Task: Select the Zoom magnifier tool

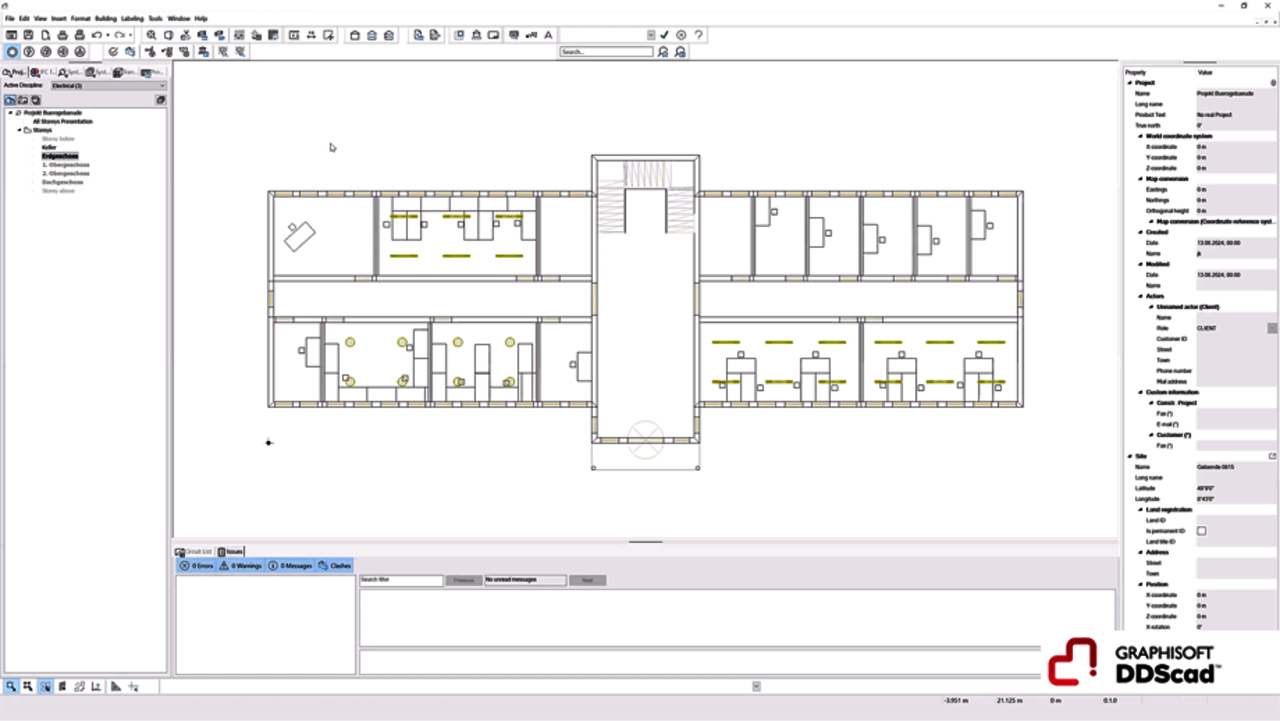Action: coord(151,35)
